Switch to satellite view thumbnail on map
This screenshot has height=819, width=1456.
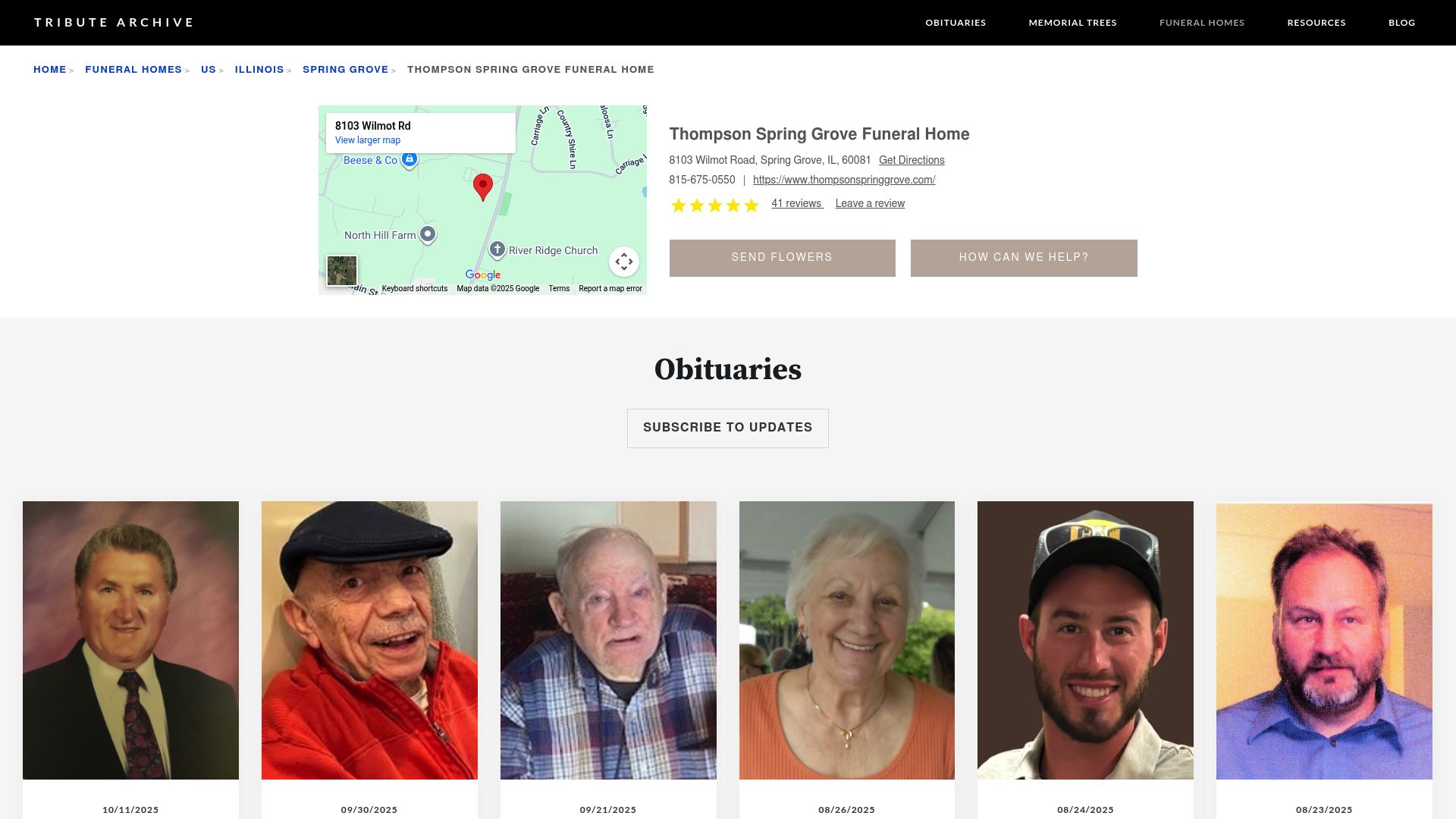tap(342, 271)
